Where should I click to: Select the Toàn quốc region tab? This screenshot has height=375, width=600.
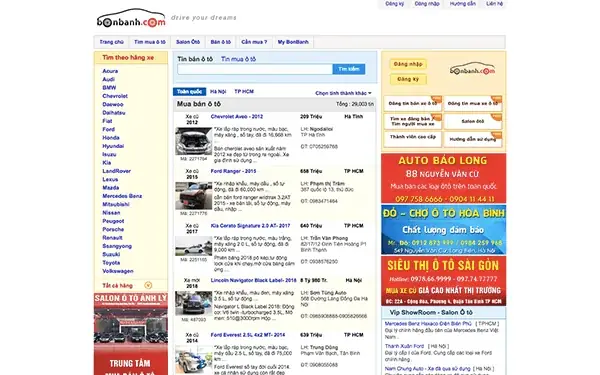point(189,91)
